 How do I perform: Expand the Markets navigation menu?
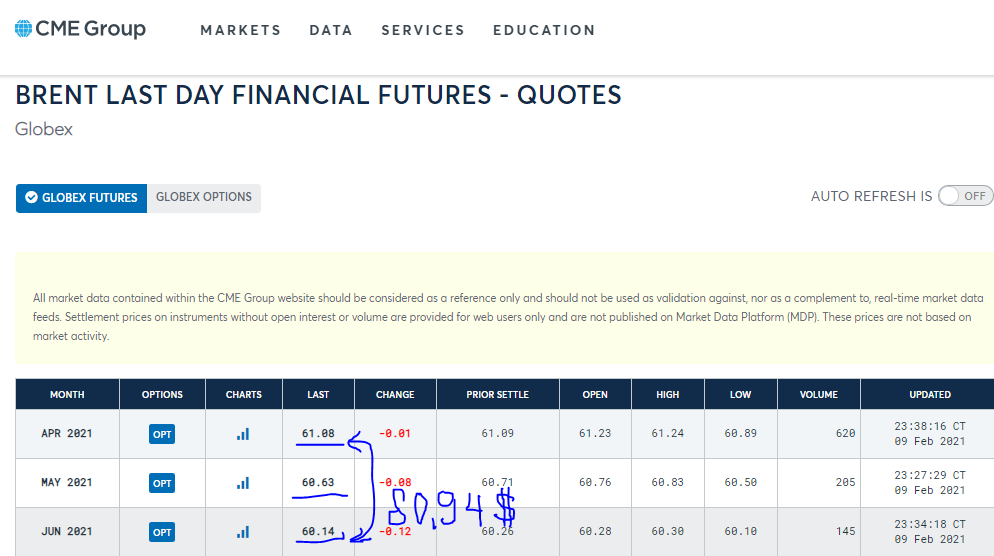(x=240, y=30)
